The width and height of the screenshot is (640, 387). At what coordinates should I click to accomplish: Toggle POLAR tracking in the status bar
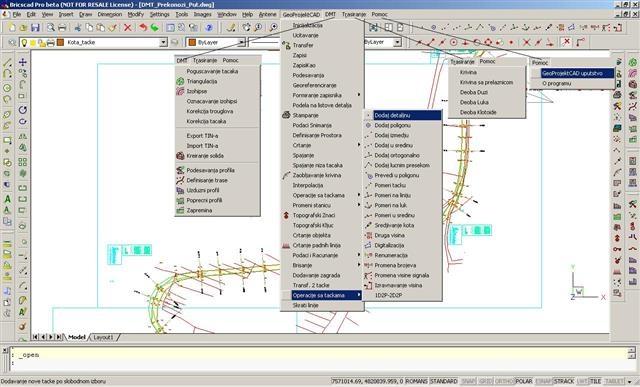point(524,381)
